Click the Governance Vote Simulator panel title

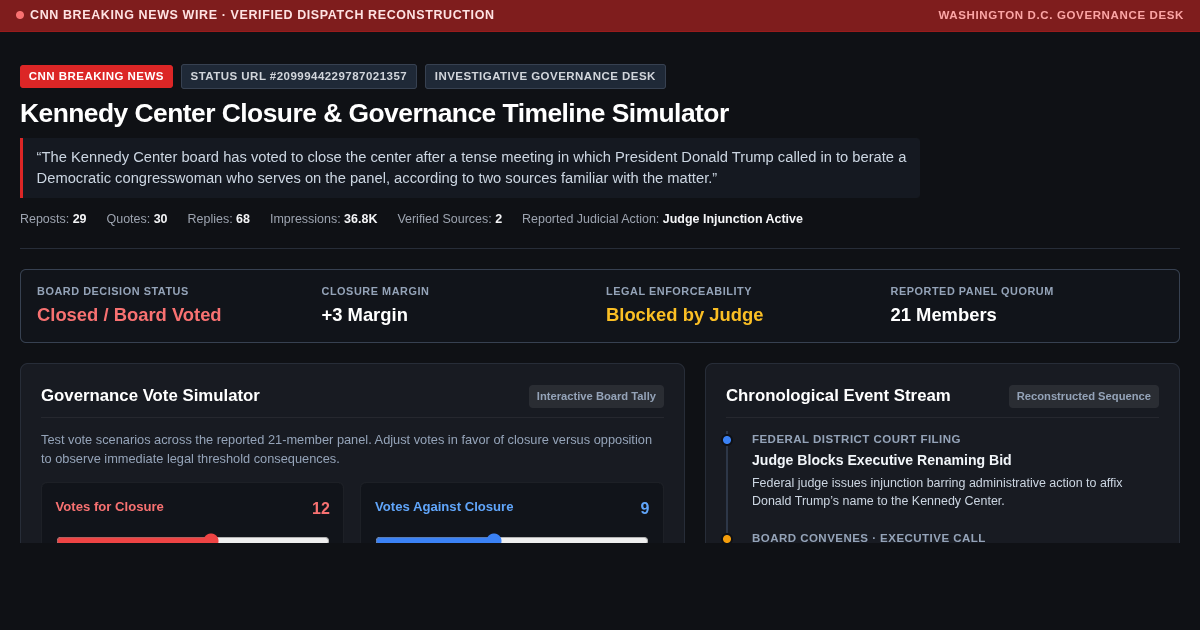tap(150, 396)
